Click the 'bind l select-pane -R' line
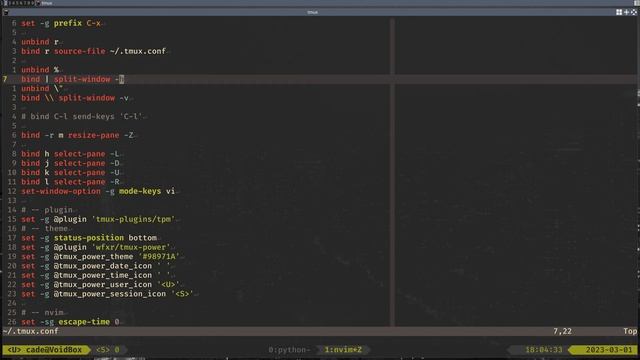 click(x=70, y=182)
